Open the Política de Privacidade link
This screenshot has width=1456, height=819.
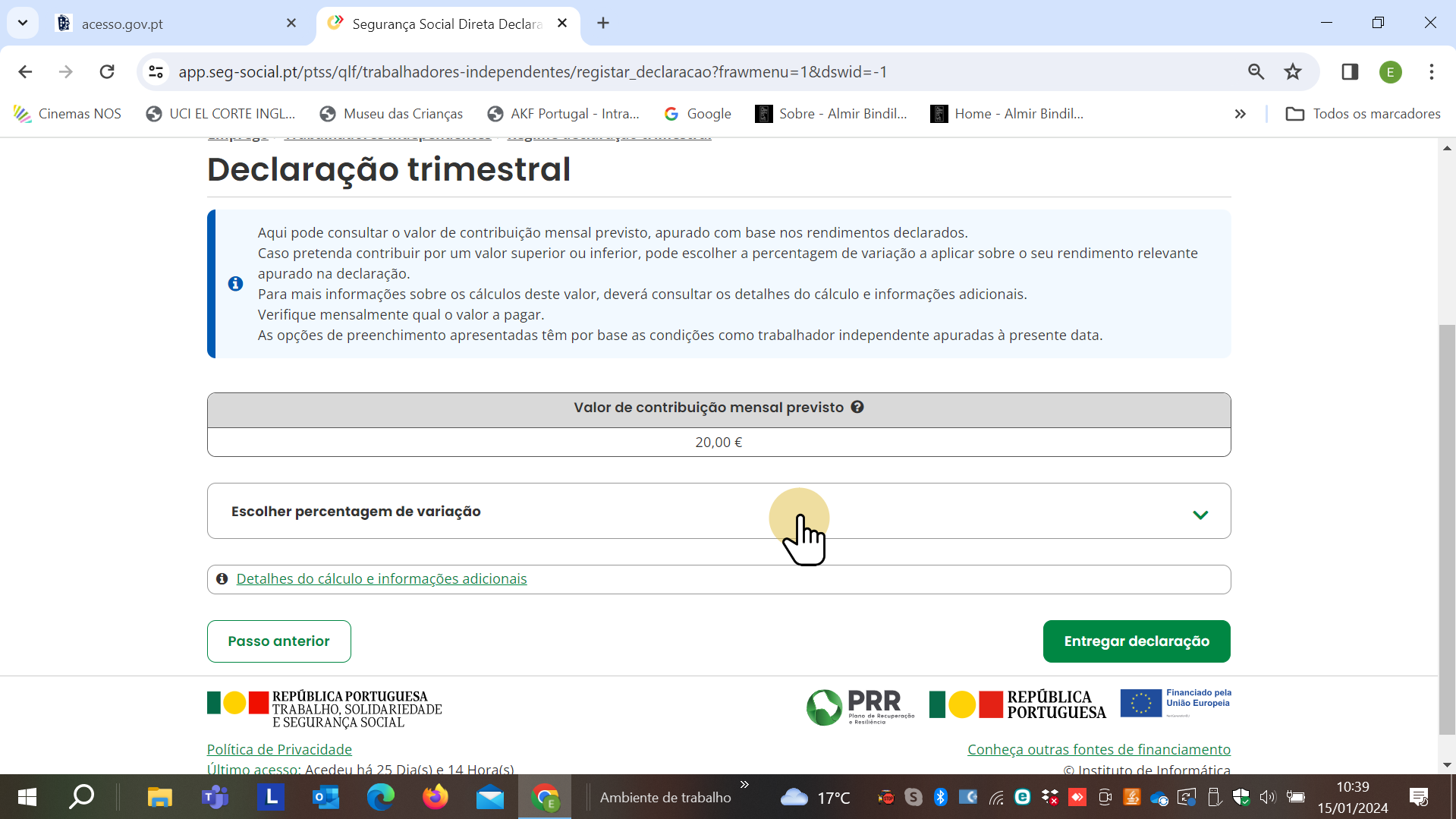coord(279,749)
